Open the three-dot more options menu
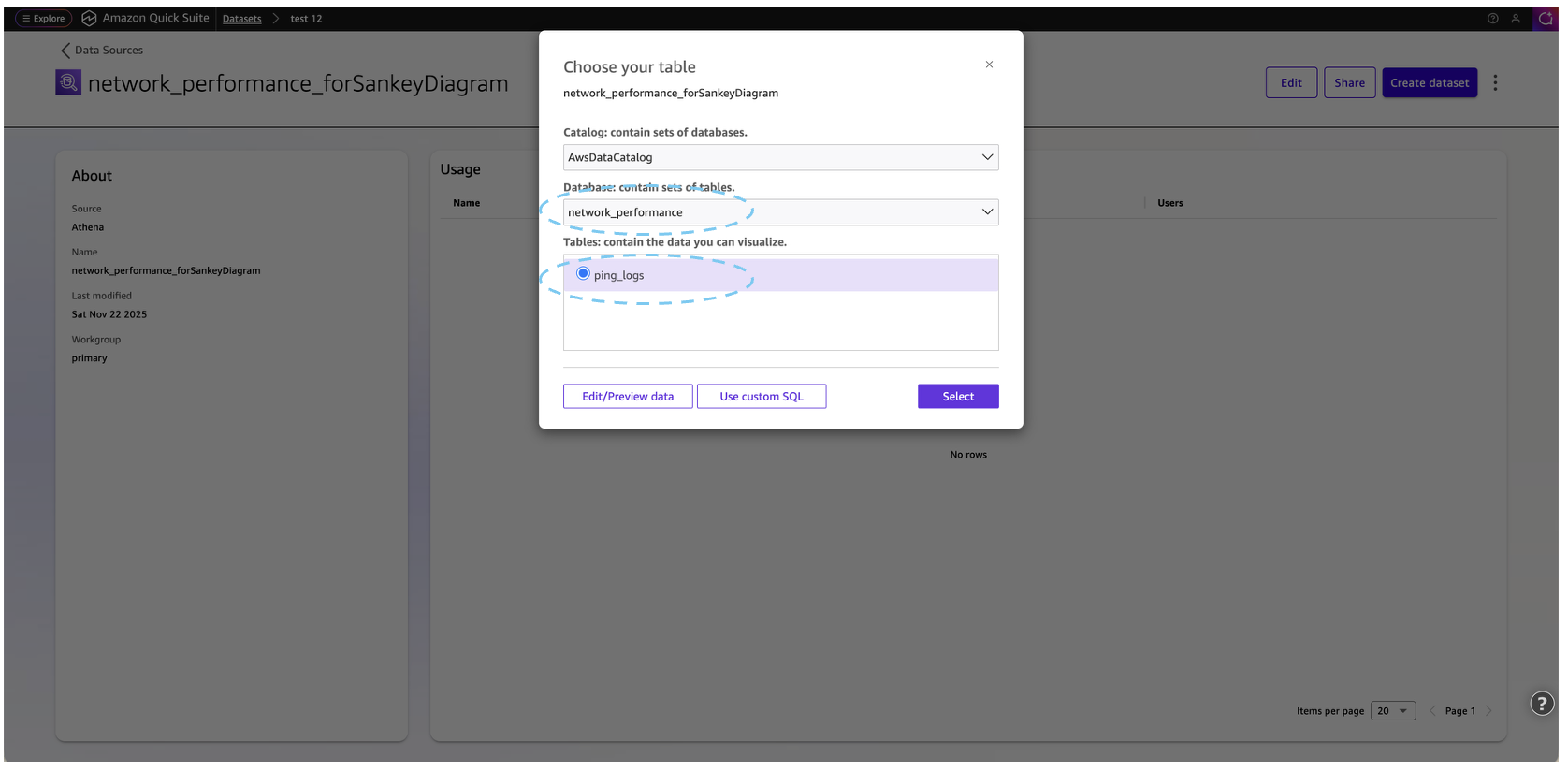Image resolution: width=1568 pixels, height=771 pixels. click(1495, 83)
